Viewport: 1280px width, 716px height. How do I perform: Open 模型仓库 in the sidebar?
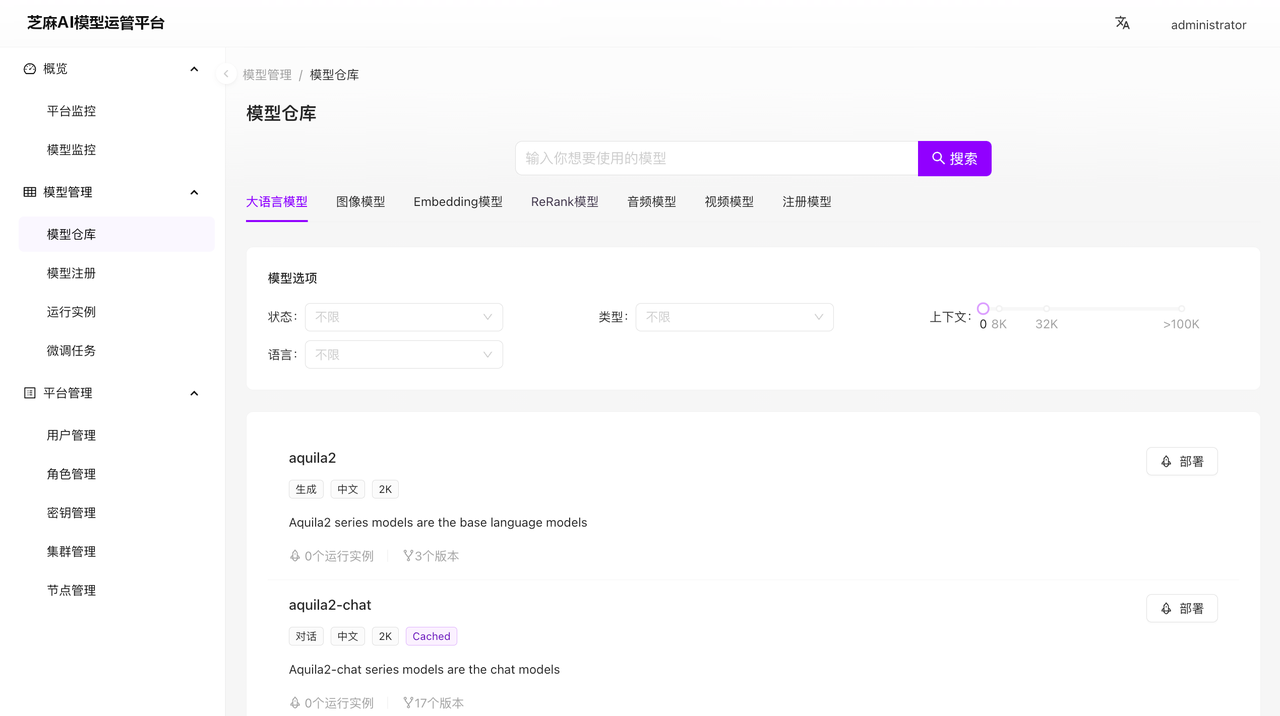tap(116, 234)
